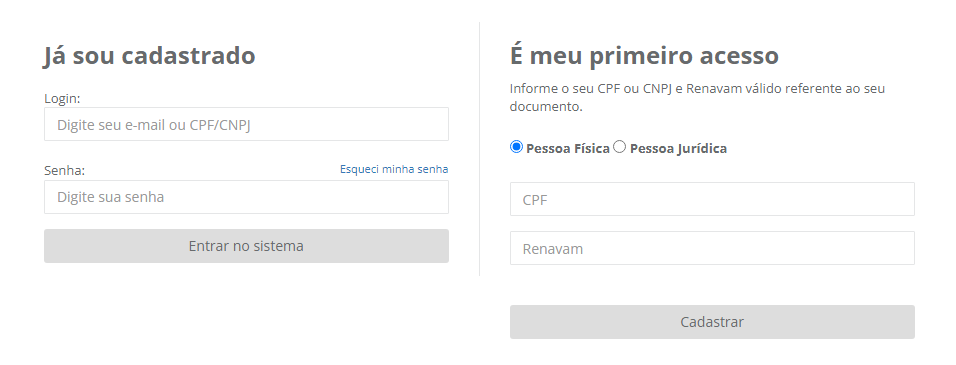The height and width of the screenshot is (365, 956).
Task: Select the Pessoa Jurídica radio button
Action: [x=619, y=147]
